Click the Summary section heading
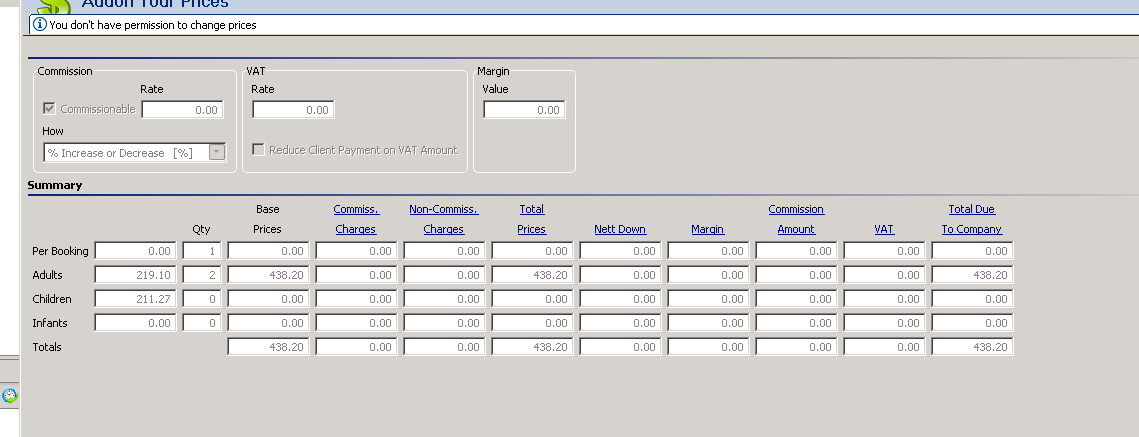The height and width of the screenshot is (437, 1139). click(54, 185)
